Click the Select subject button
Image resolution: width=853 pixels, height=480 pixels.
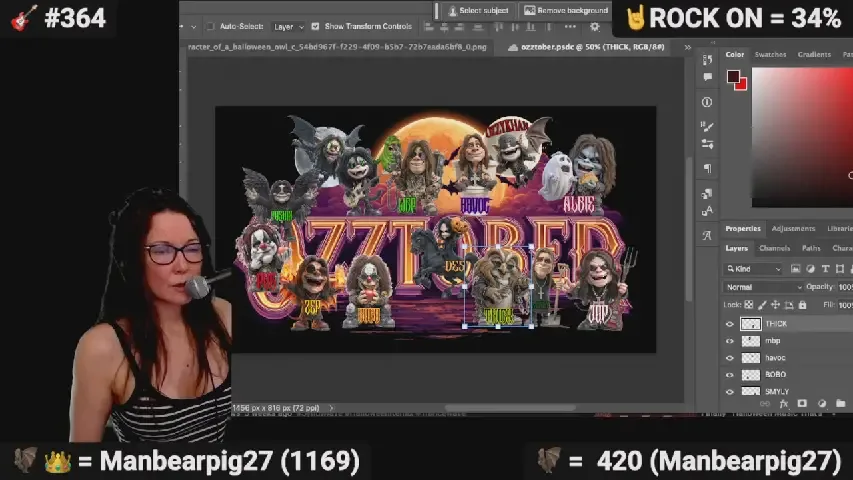click(479, 11)
